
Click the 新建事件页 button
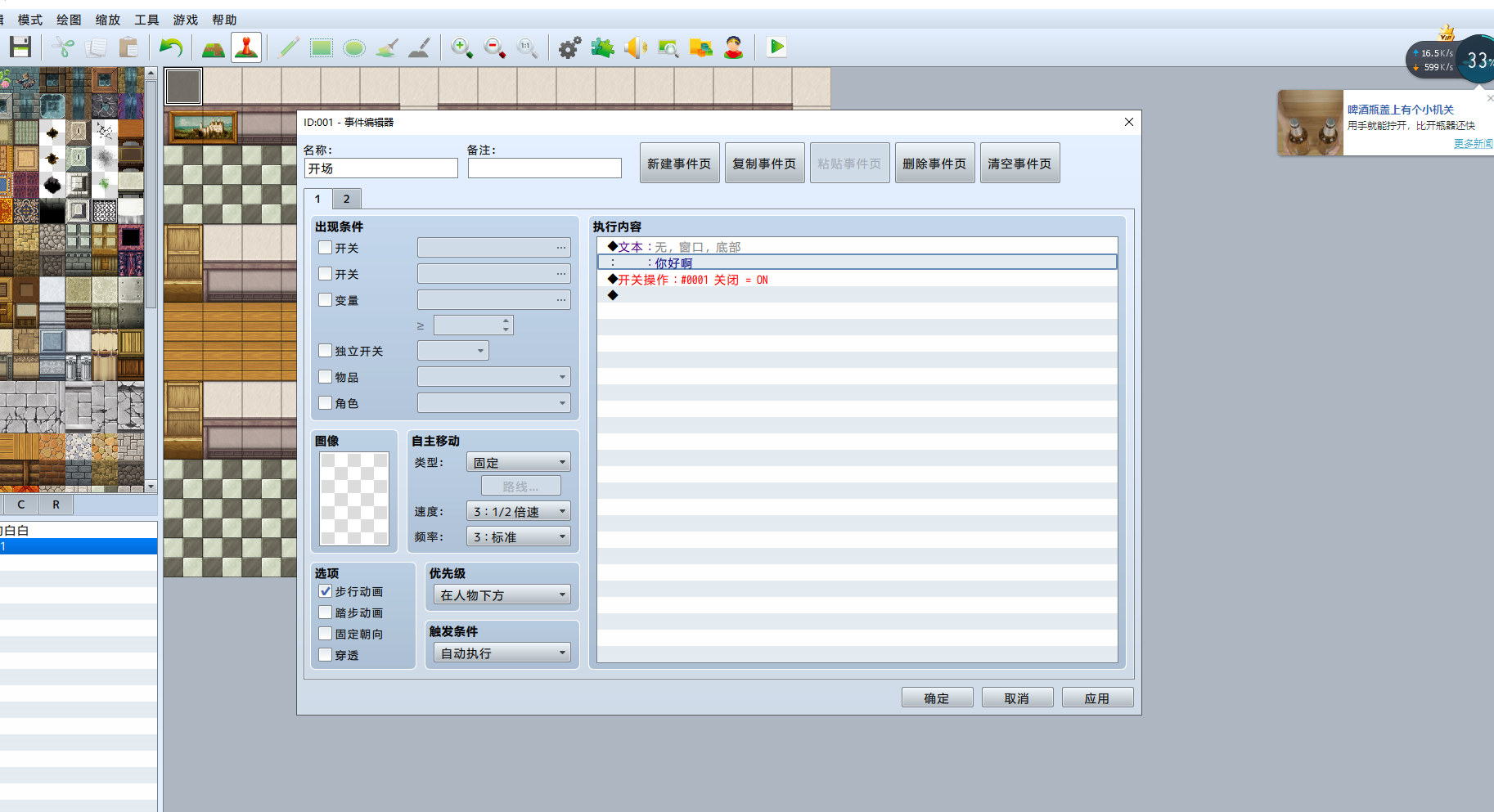point(679,164)
